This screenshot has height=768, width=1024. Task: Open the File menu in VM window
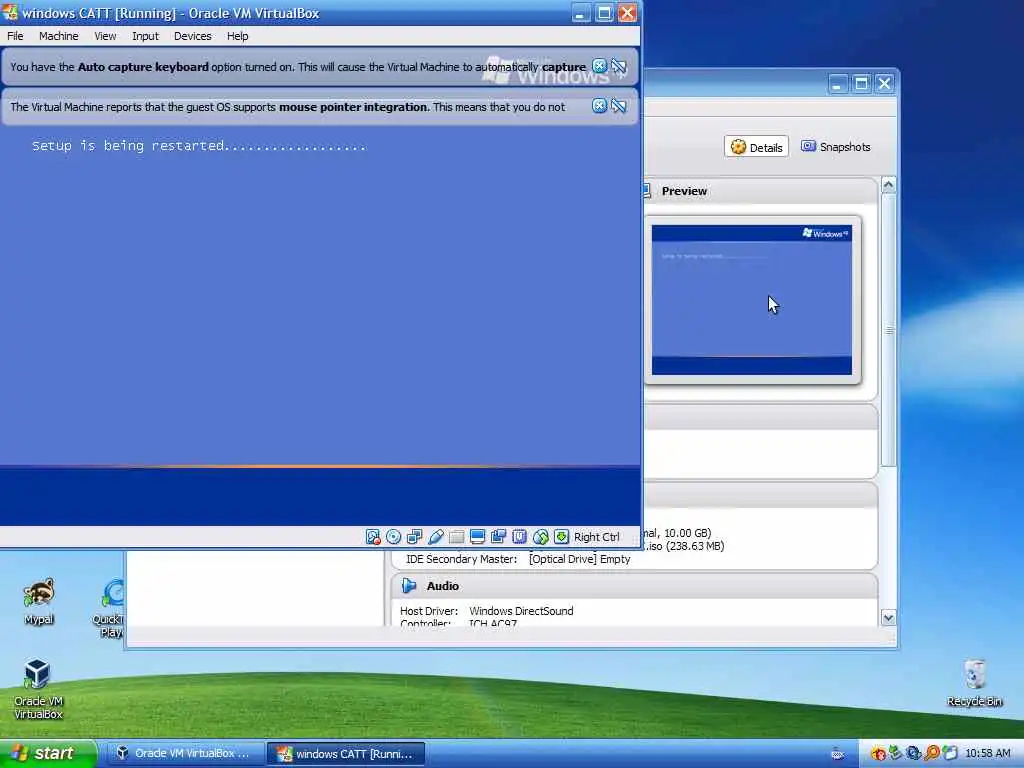(15, 36)
